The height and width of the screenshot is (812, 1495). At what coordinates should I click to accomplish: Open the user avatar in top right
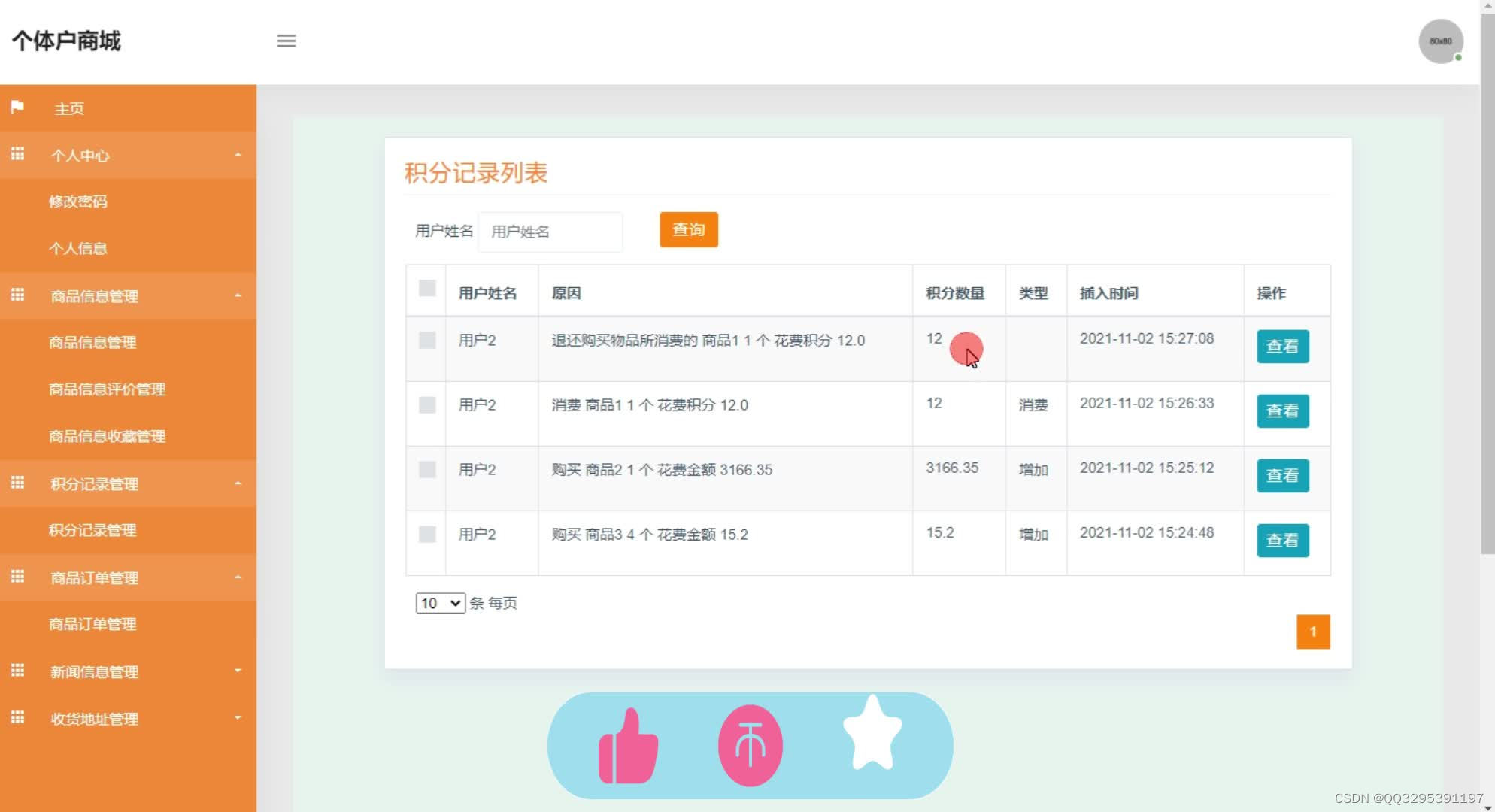1440,41
